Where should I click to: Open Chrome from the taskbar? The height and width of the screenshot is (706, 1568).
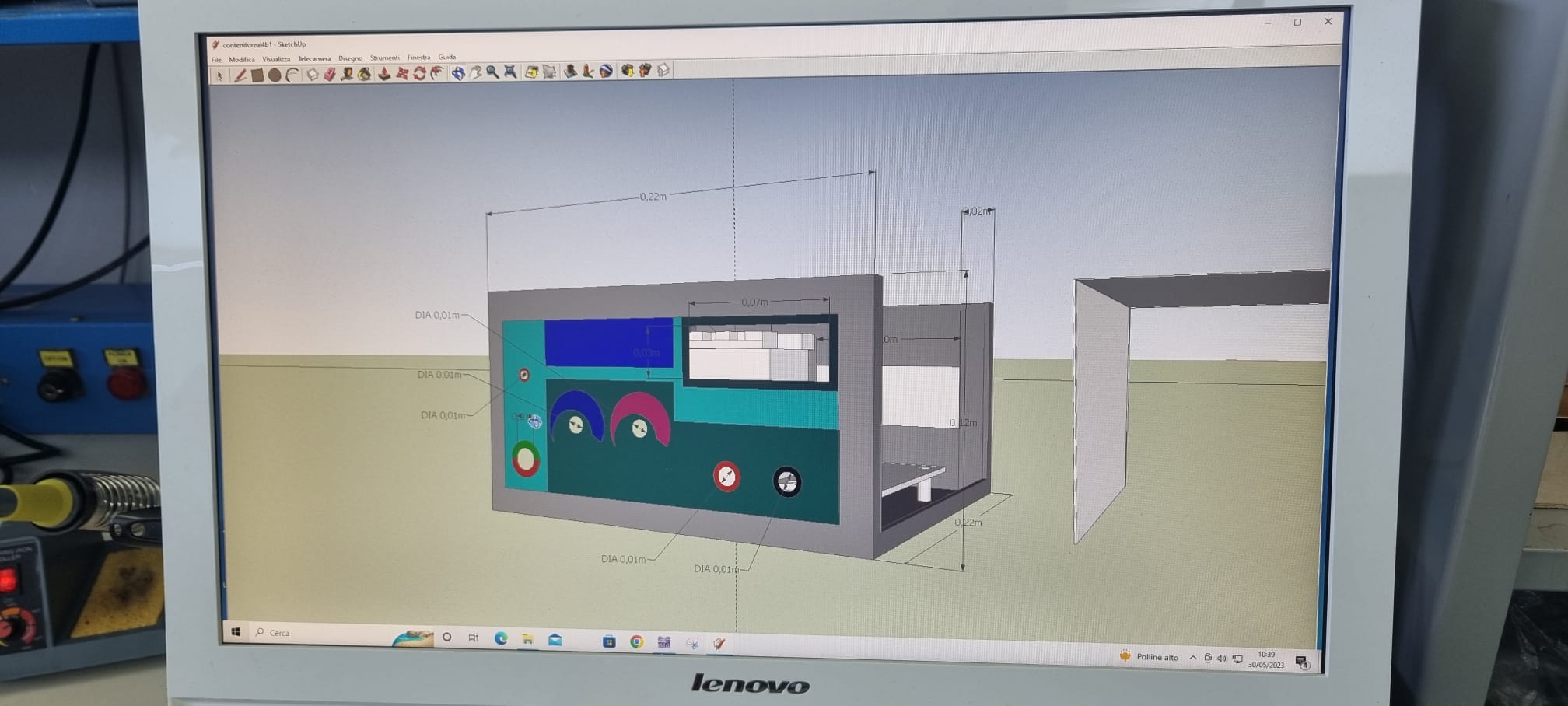(637, 641)
